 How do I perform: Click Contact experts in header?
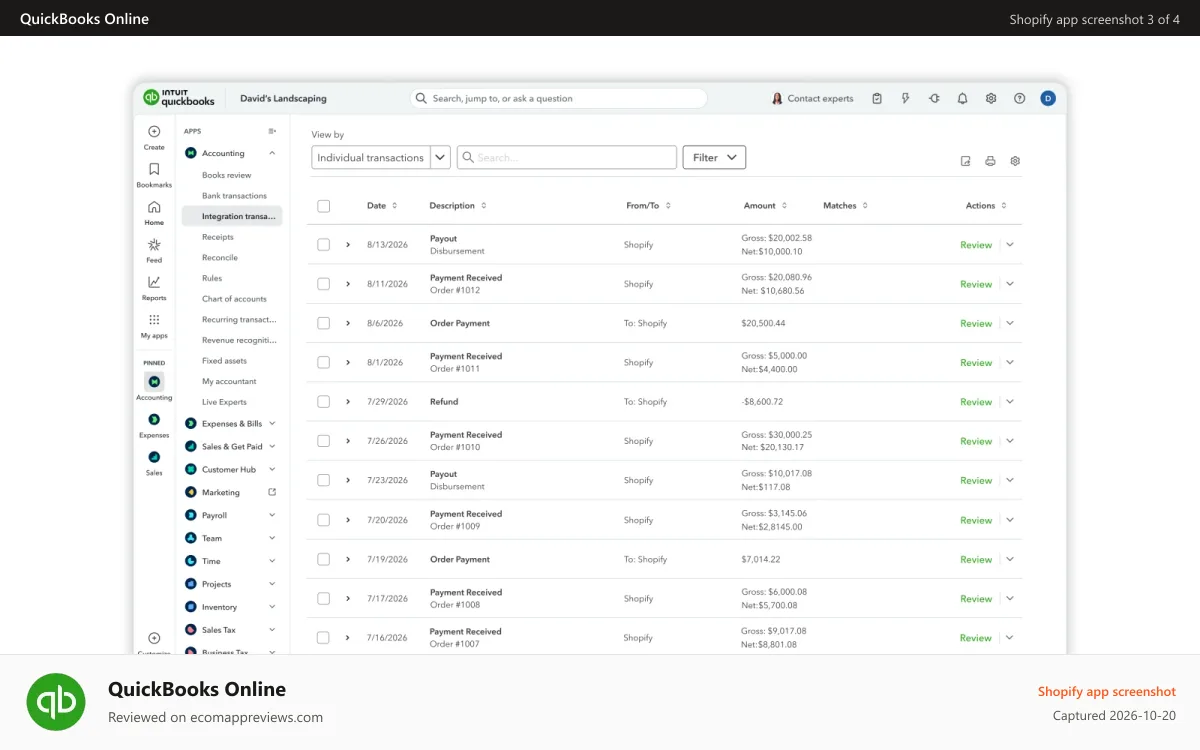(812, 98)
